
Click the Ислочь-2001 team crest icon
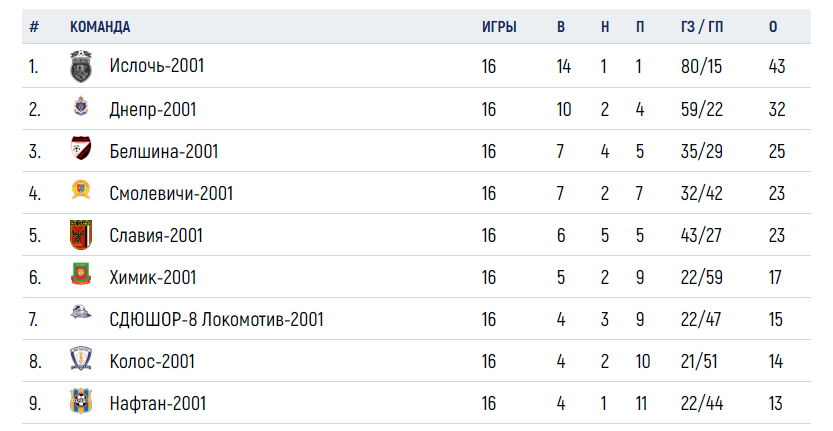tap(81, 66)
